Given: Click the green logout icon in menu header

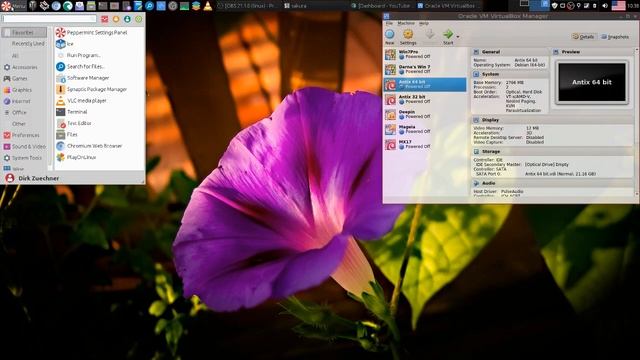Looking at the screenshot, I should click(139, 19).
